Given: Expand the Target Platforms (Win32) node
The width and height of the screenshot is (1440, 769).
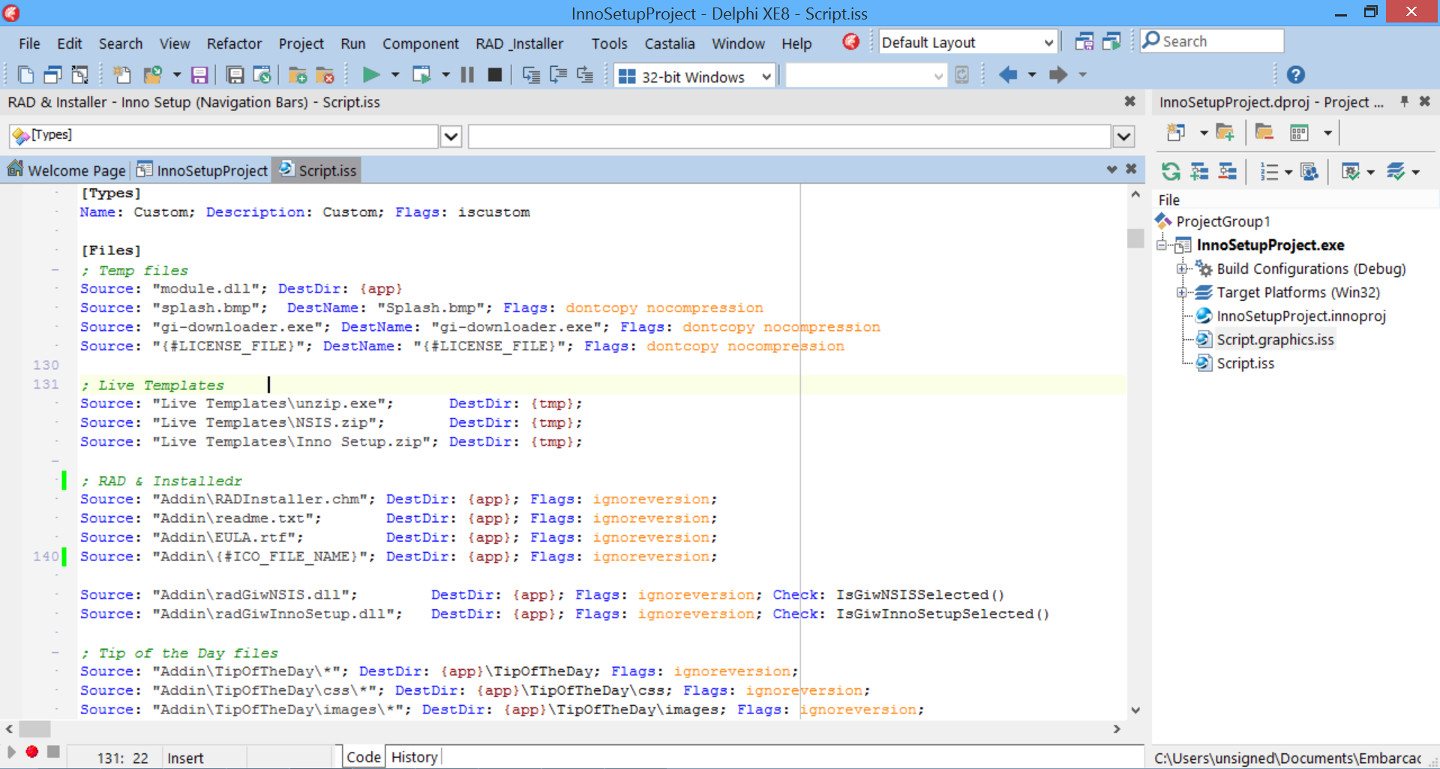Looking at the screenshot, I should [1182, 293].
